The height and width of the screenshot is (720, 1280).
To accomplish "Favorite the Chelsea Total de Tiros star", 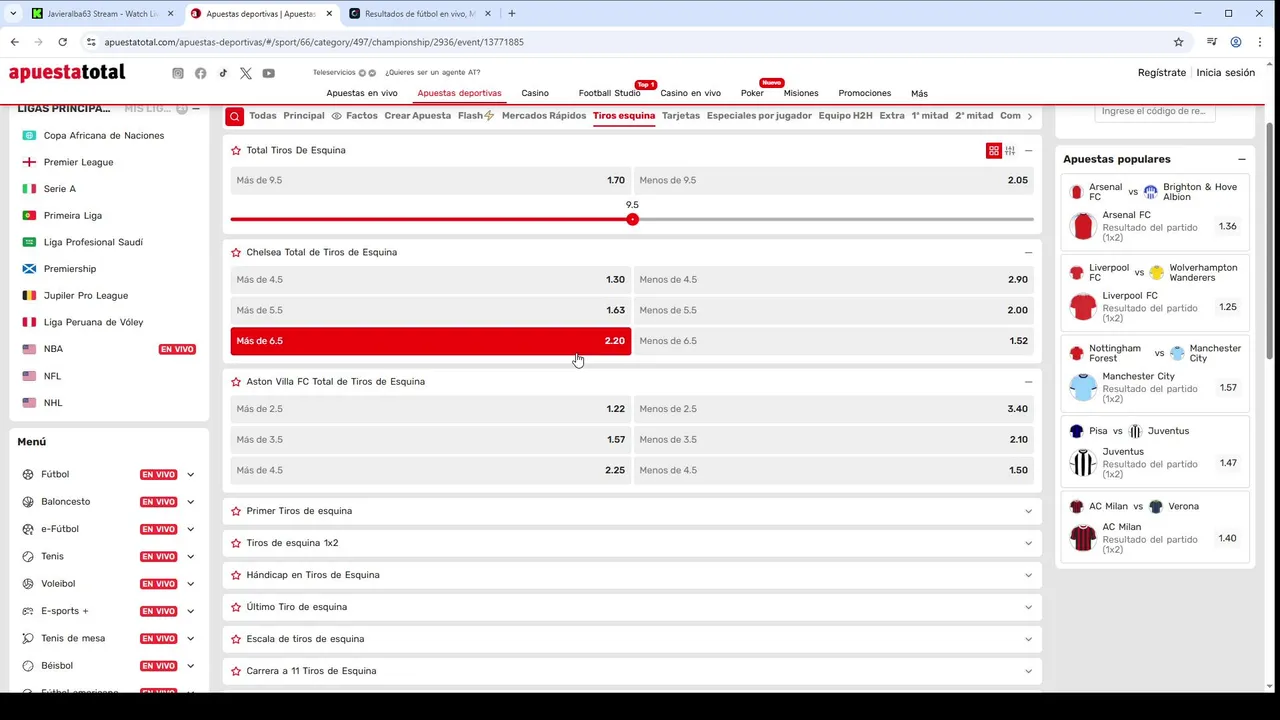I will tap(236, 252).
